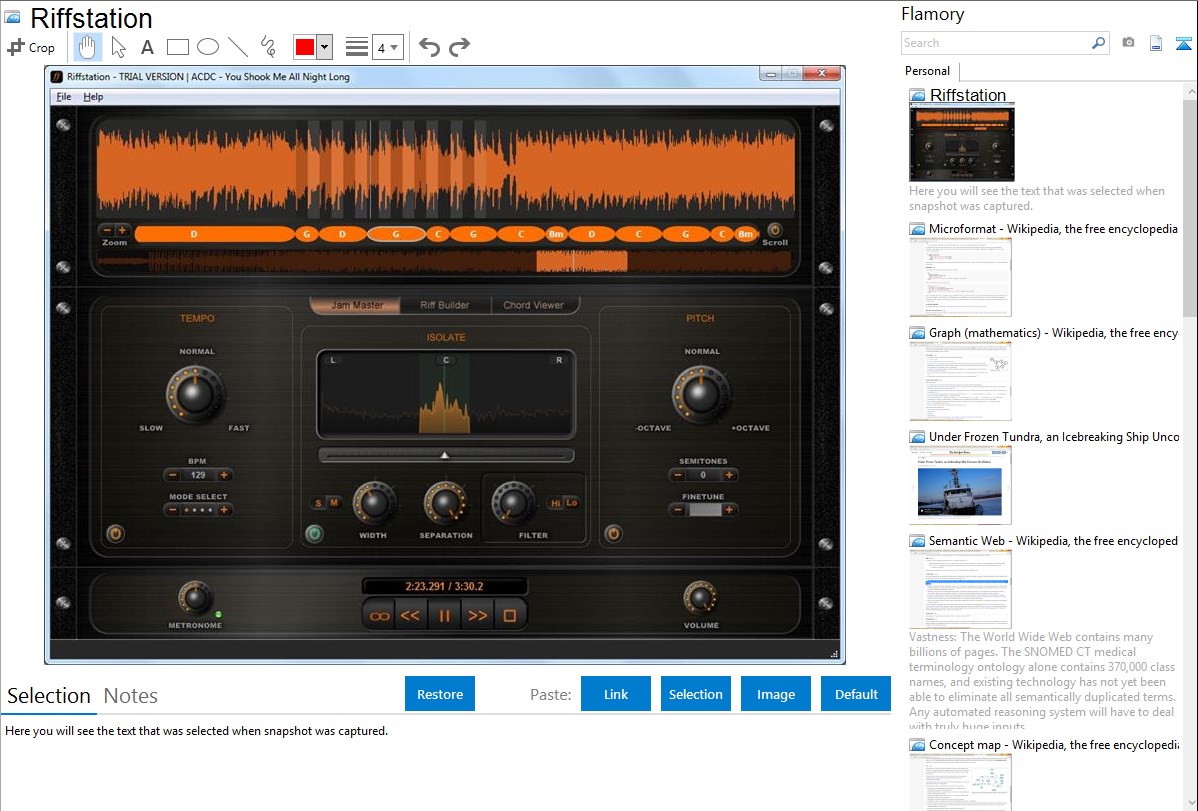Enable the Hi filter button
Image resolution: width=1198 pixels, height=811 pixels.
click(x=555, y=503)
